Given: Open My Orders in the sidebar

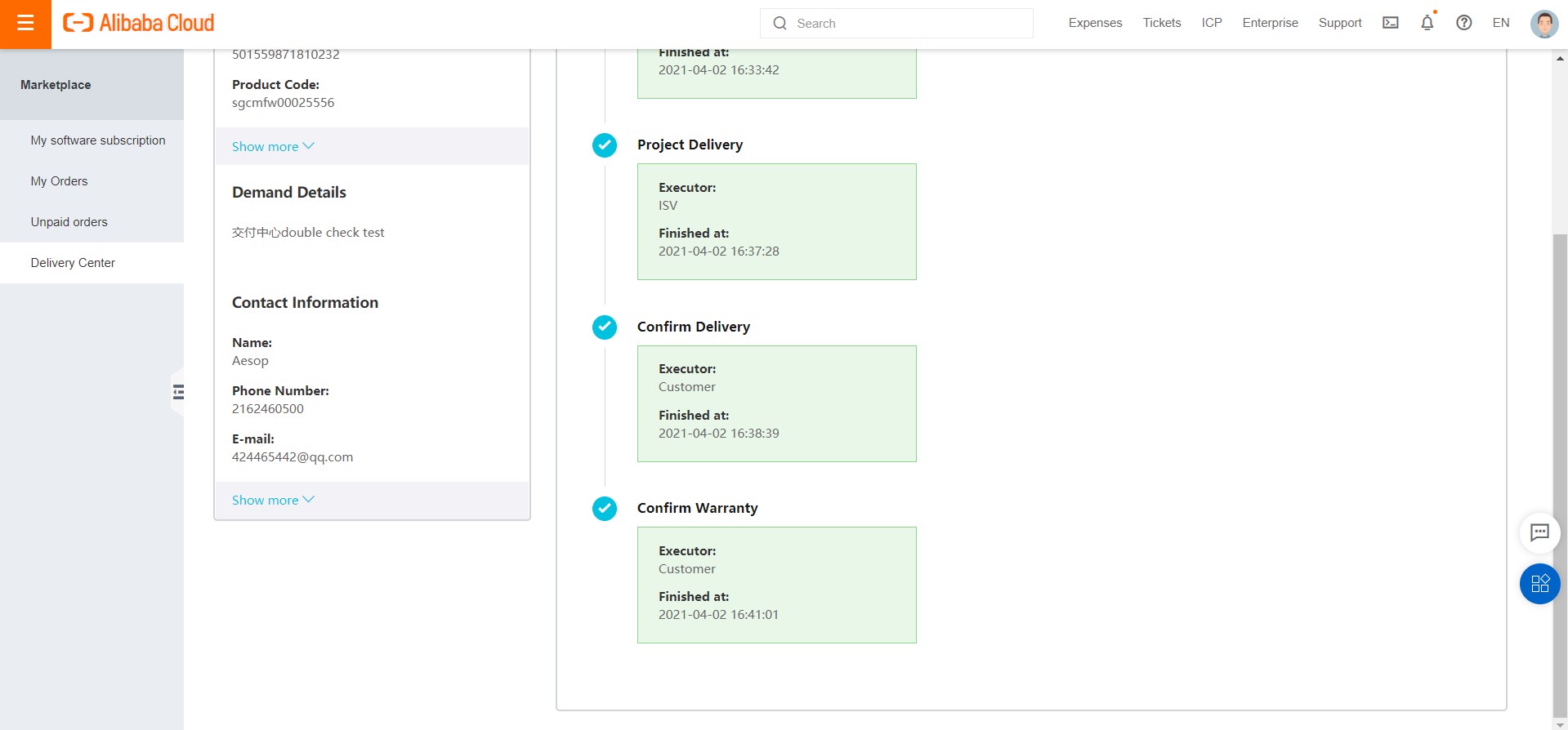Looking at the screenshot, I should [59, 181].
